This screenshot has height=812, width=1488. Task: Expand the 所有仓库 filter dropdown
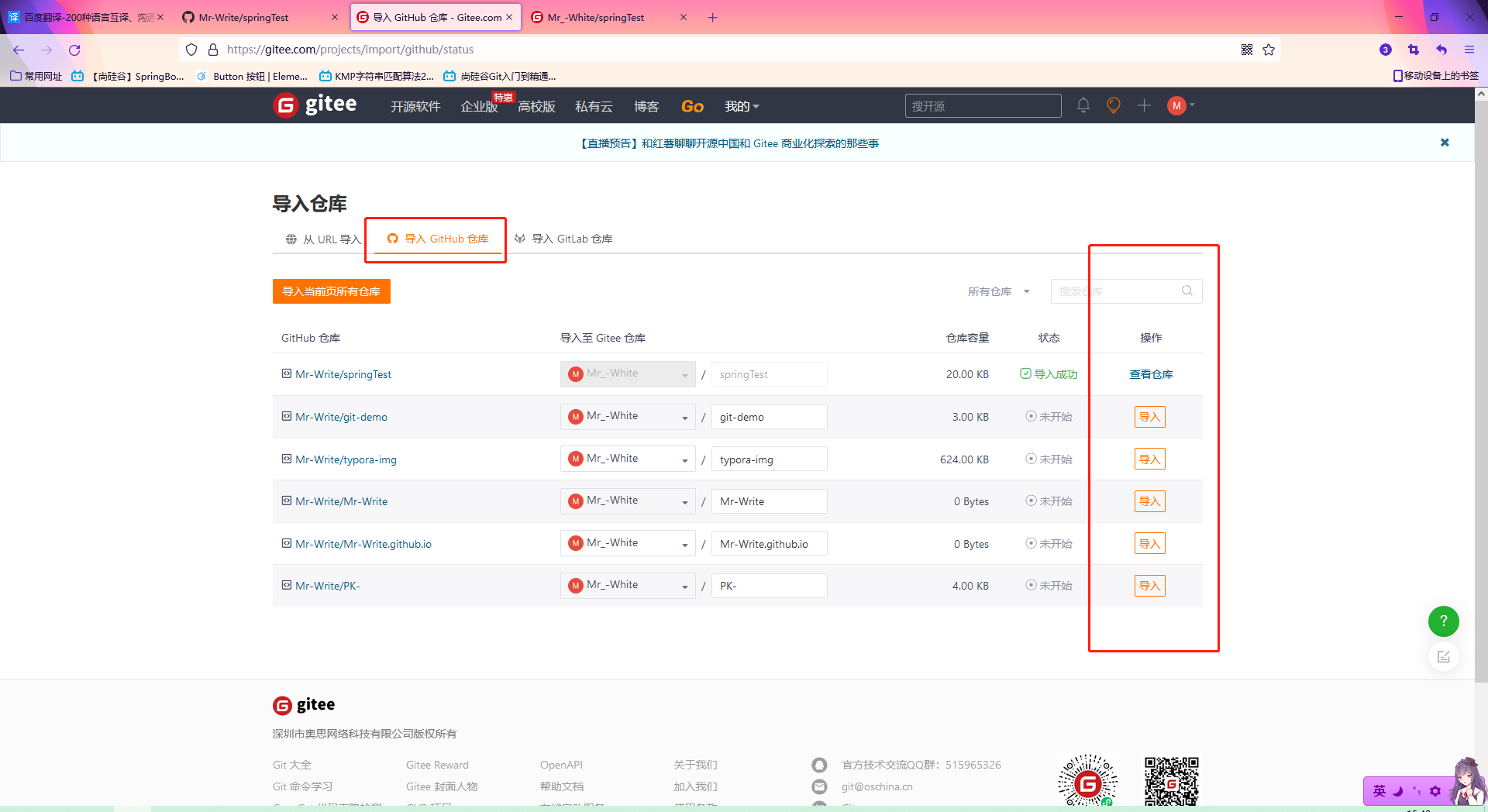[998, 291]
